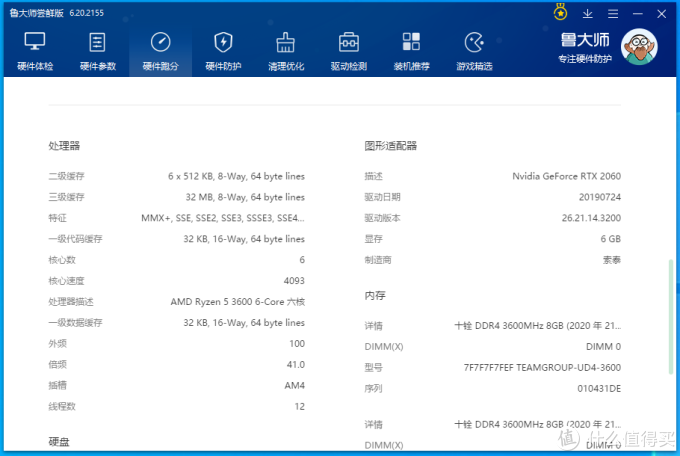Click the 处理器 section heading

coord(64,145)
